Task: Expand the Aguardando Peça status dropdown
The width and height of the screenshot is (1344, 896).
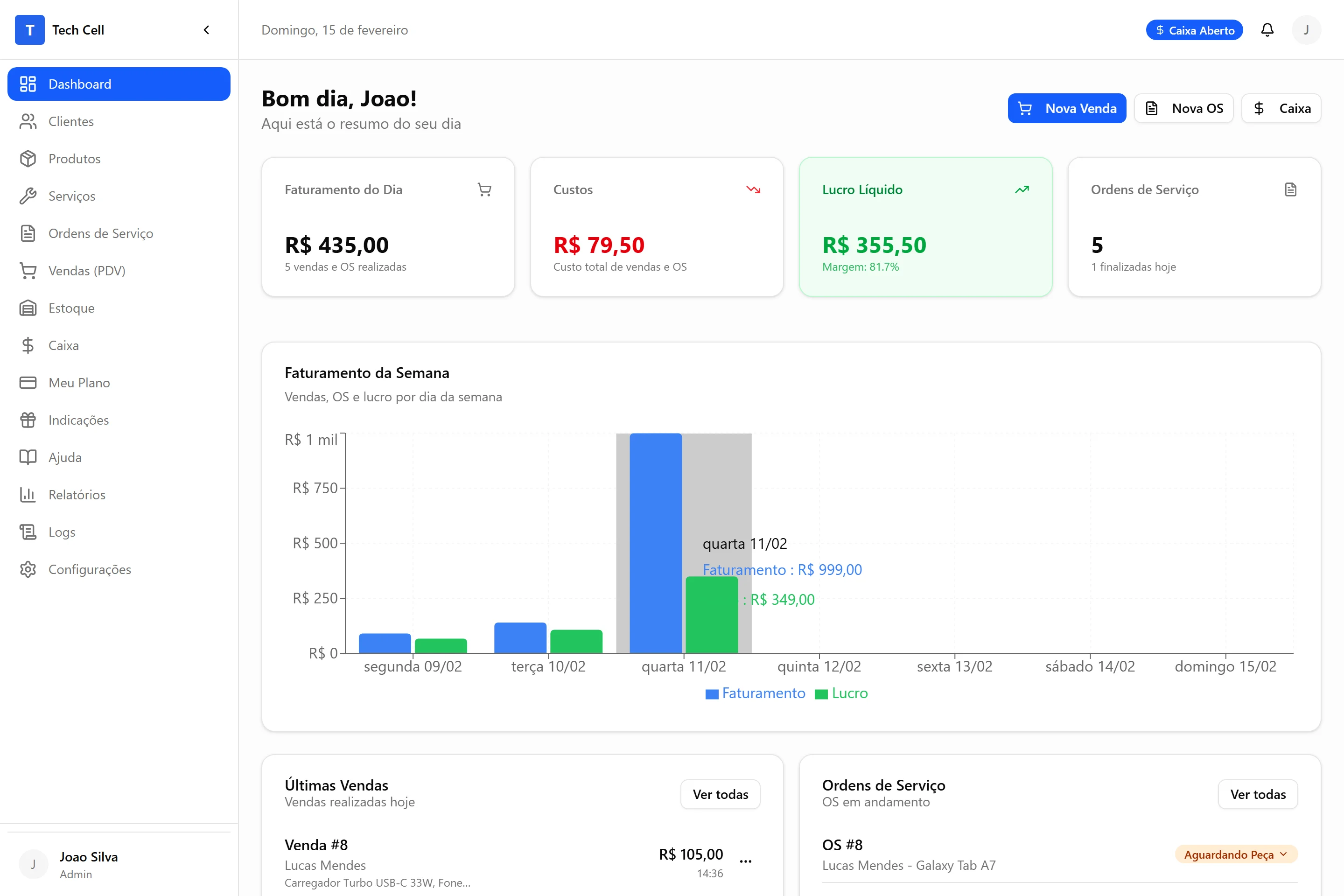Action: click(x=1236, y=854)
